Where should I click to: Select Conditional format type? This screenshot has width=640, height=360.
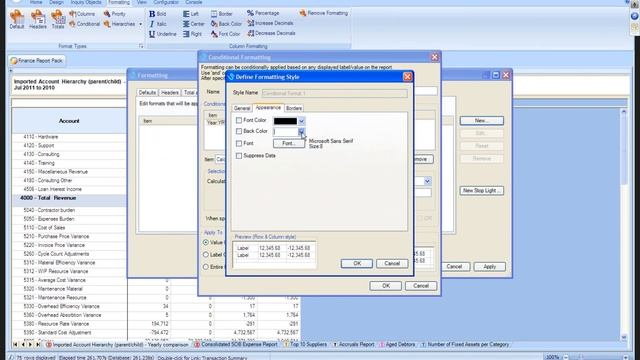[x=84, y=24]
